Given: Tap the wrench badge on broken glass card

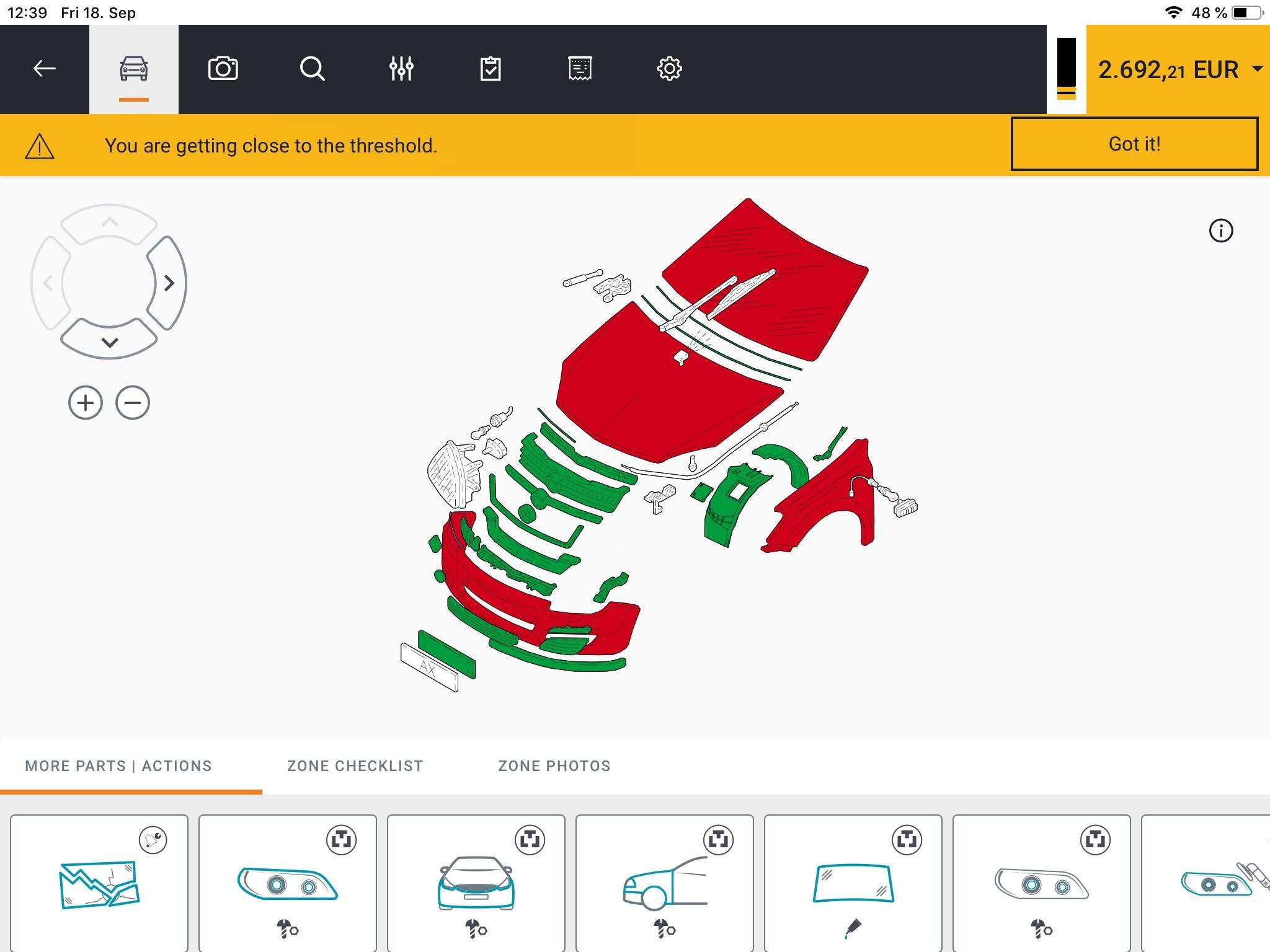Looking at the screenshot, I should [153, 840].
